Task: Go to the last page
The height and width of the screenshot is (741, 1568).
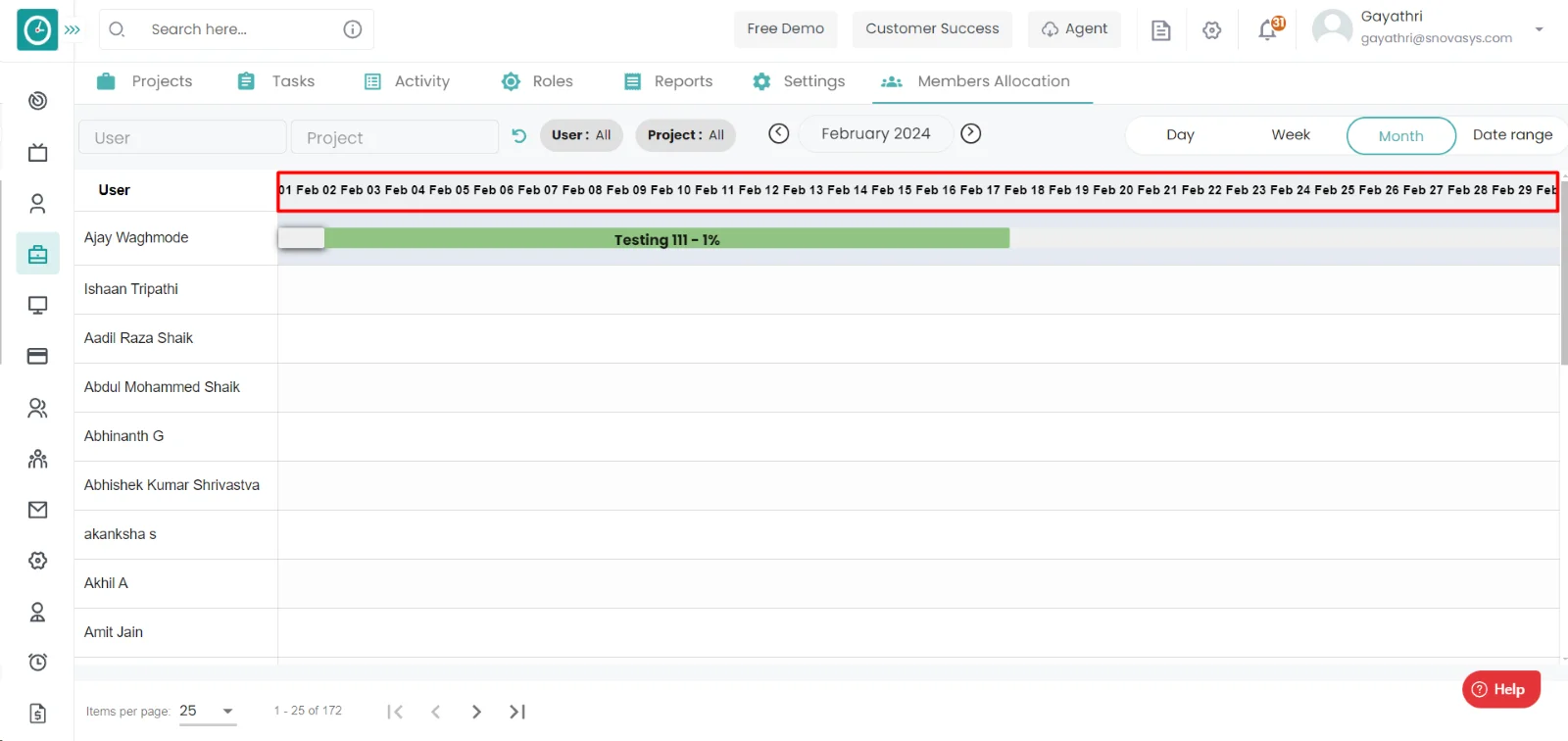Action: click(x=517, y=712)
